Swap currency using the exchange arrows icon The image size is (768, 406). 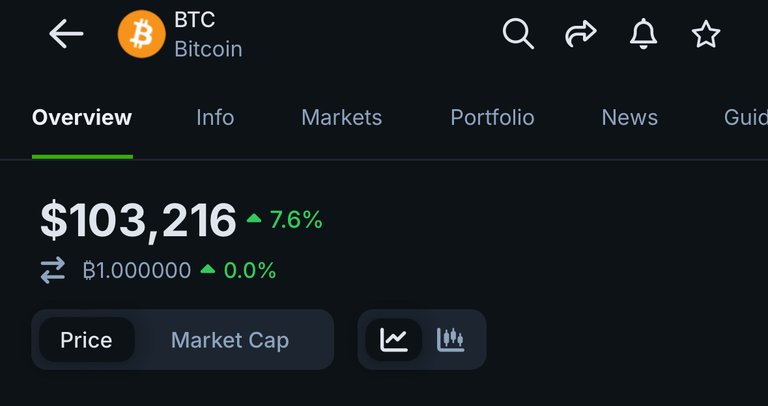pyautogui.click(x=53, y=270)
